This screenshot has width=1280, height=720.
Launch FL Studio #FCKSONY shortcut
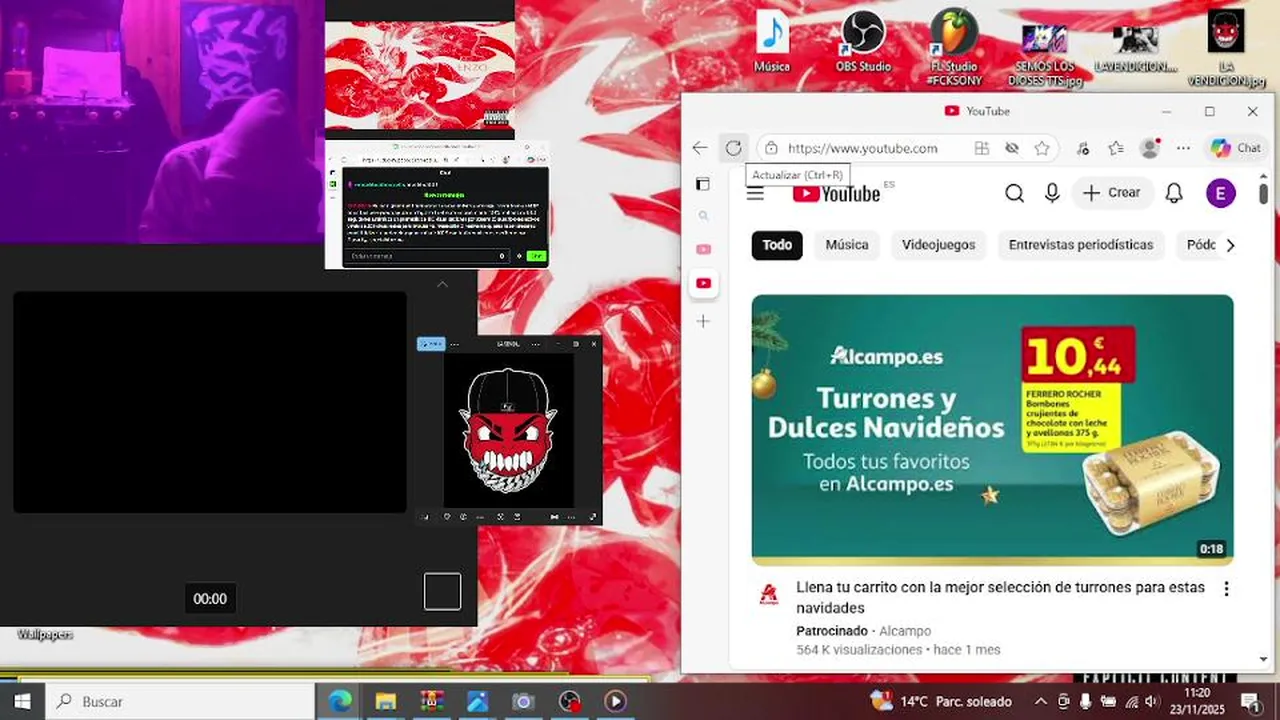[953, 47]
